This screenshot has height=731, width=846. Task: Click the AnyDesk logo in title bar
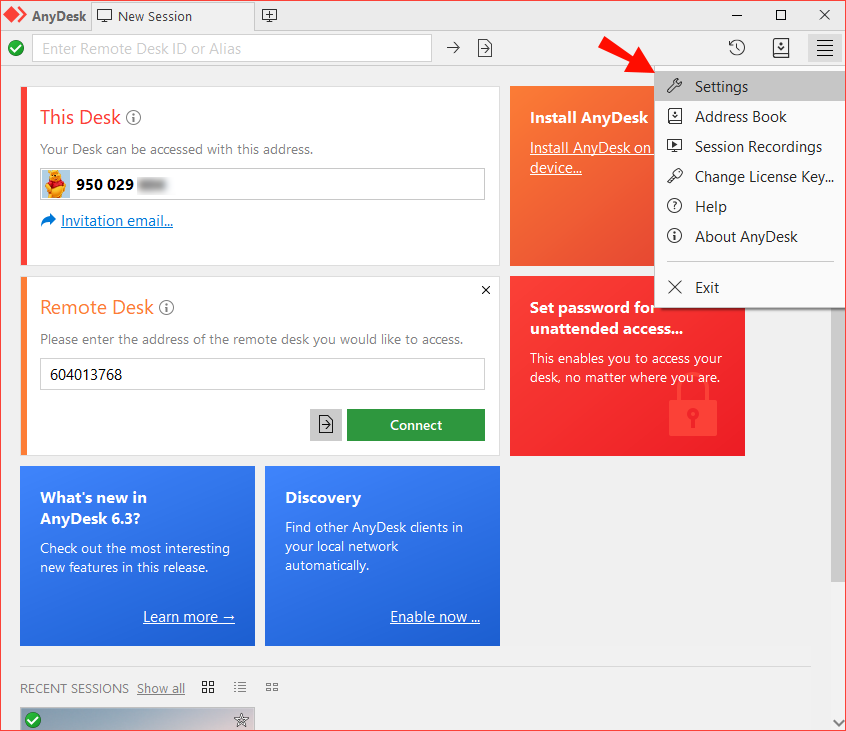[45, 16]
